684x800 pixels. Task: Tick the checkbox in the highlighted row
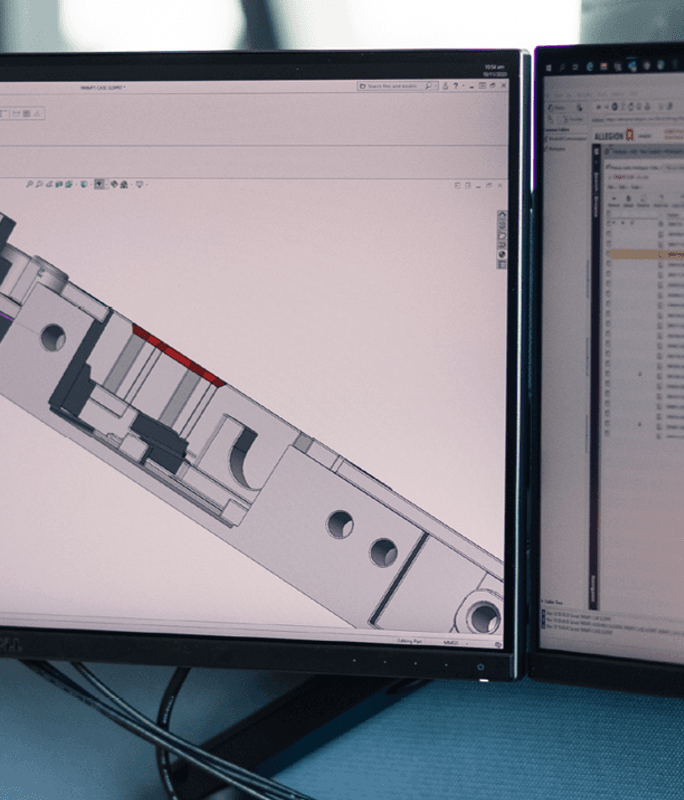[x=607, y=255]
